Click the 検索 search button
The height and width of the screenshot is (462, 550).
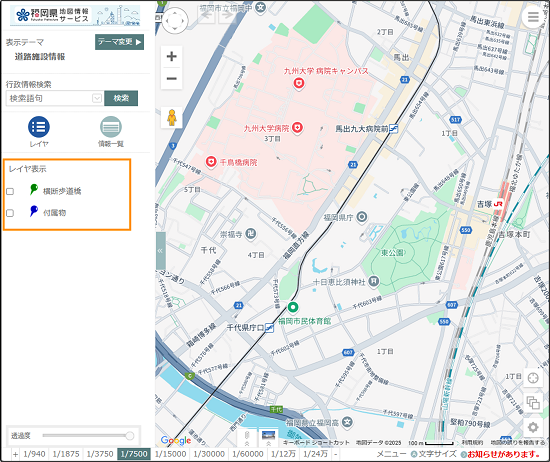tap(121, 98)
